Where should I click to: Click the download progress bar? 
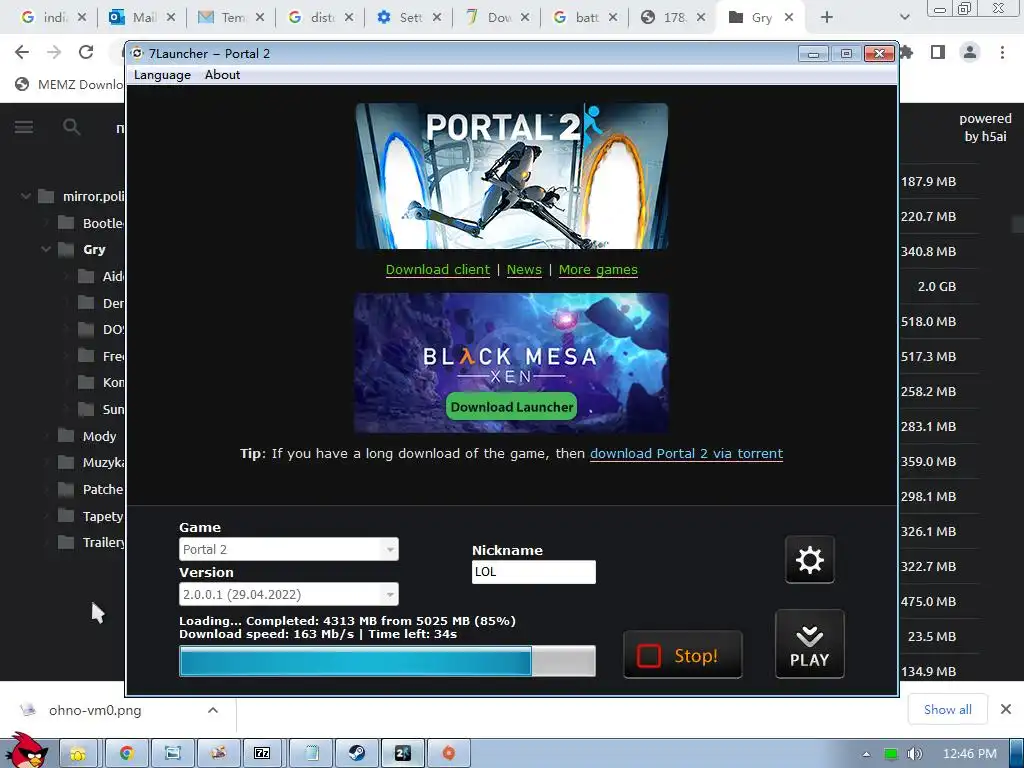pyautogui.click(x=387, y=661)
